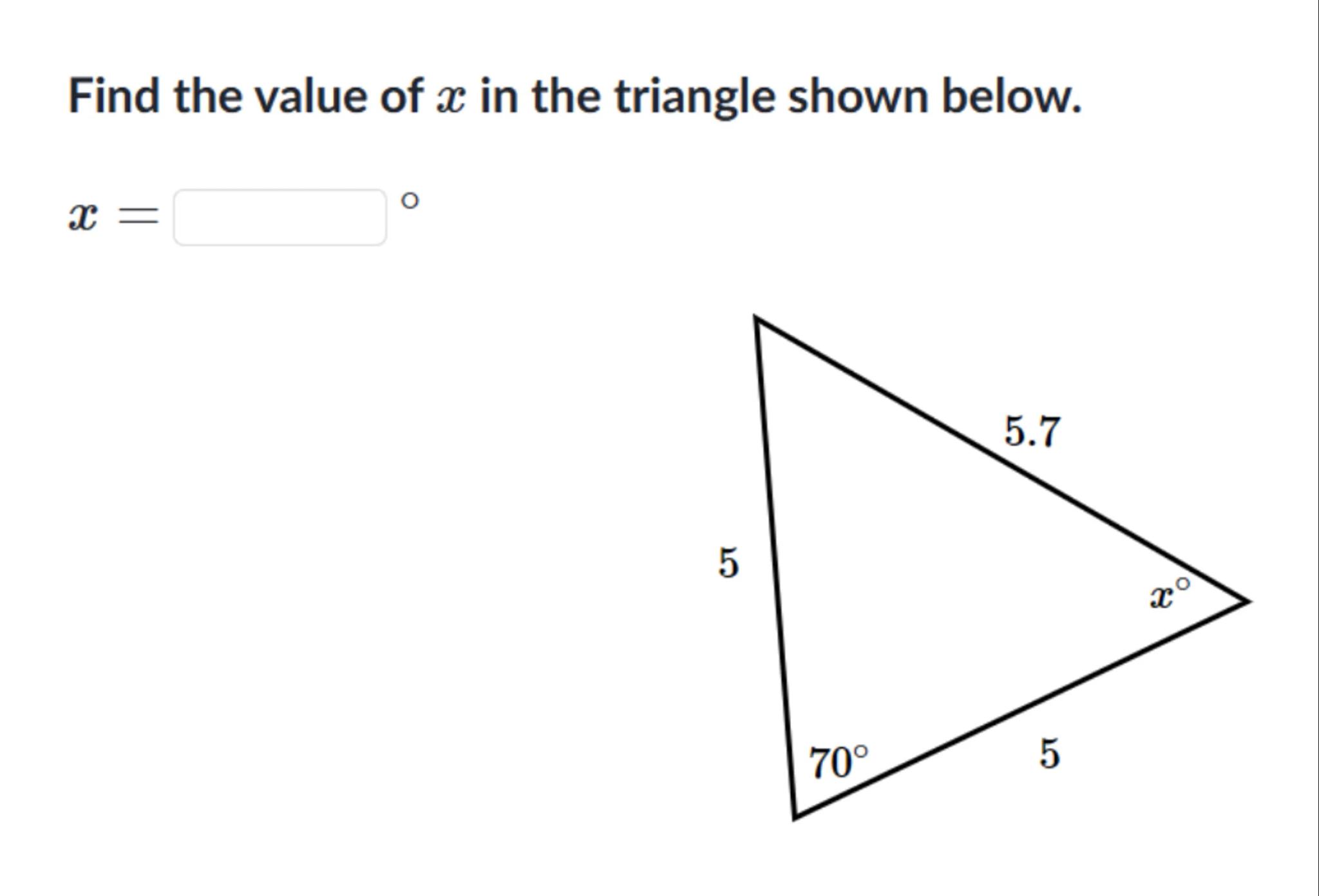This screenshot has width=1319, height=896.
Task: Click the word "below" in the heading
Action: point(1010,96)
